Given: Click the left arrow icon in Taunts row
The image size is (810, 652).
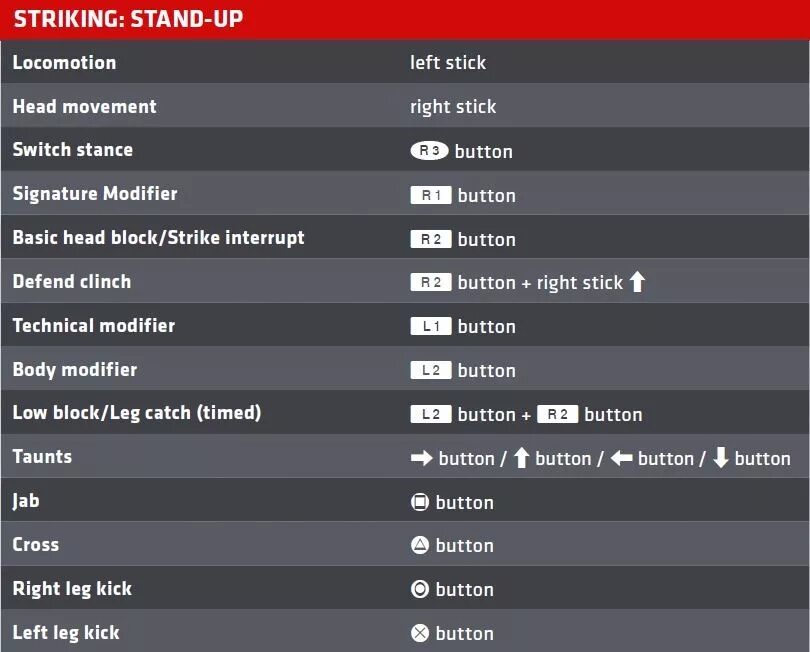Looking at the screenshot, I should [621, 458].
